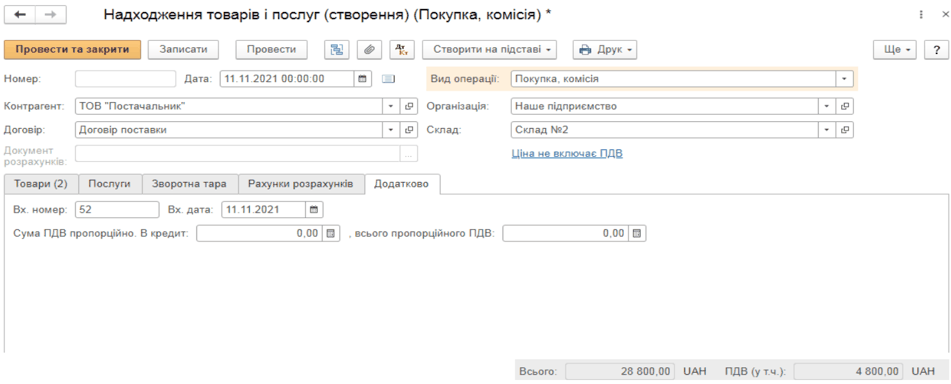The image size is (951, 384).
Task: Switch to Послуги tab
Action: (110, 184)
